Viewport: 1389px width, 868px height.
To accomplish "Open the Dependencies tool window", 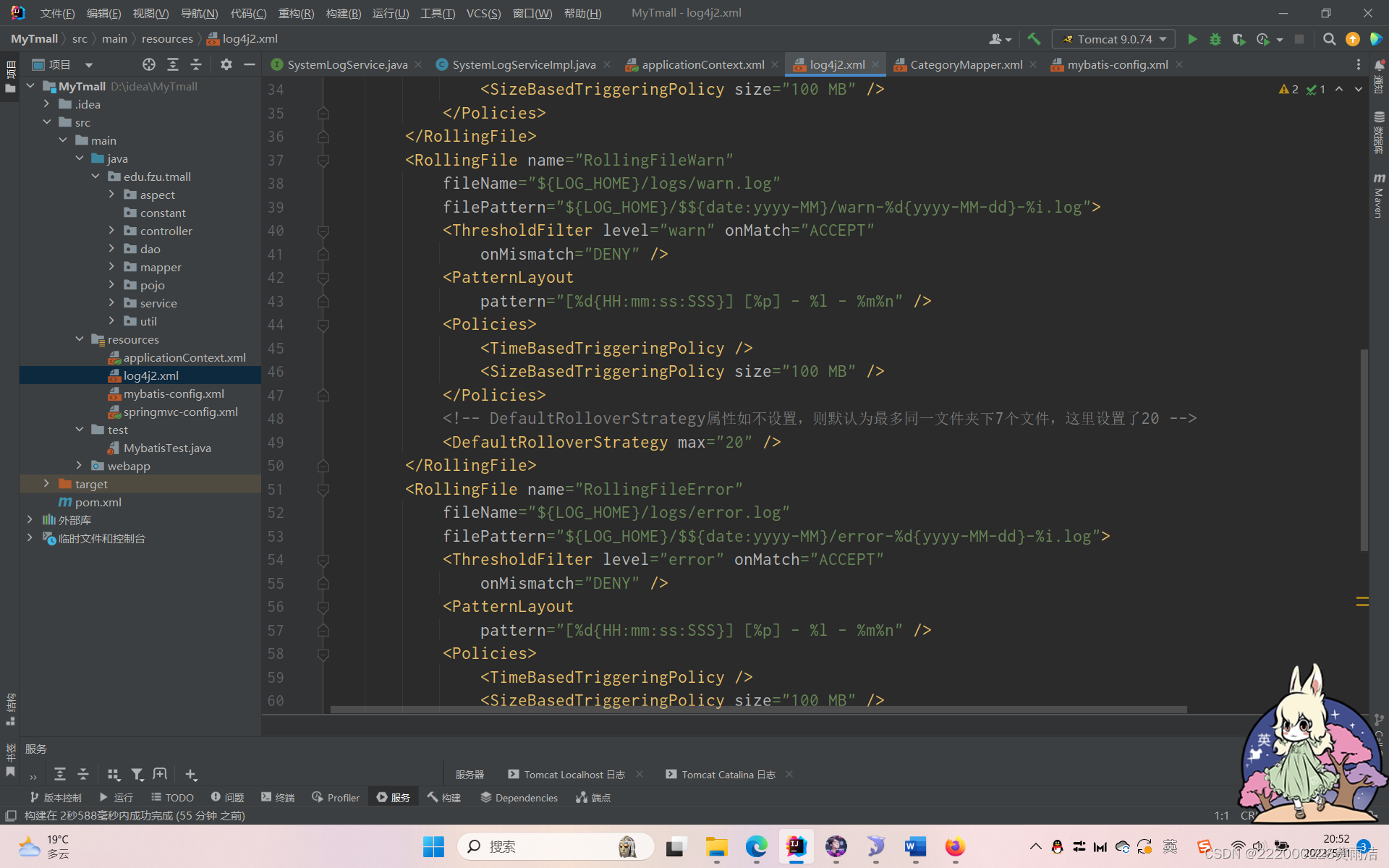I will 519,797.
